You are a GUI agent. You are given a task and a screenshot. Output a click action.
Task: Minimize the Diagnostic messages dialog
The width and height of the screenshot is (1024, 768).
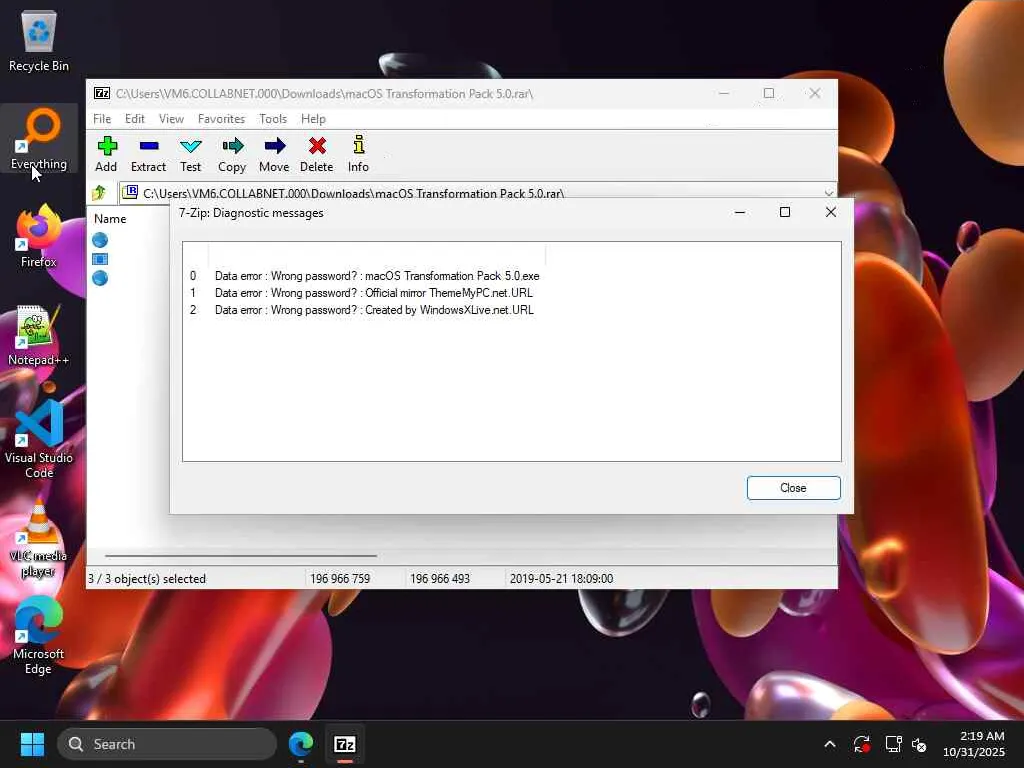click(740, 212)
